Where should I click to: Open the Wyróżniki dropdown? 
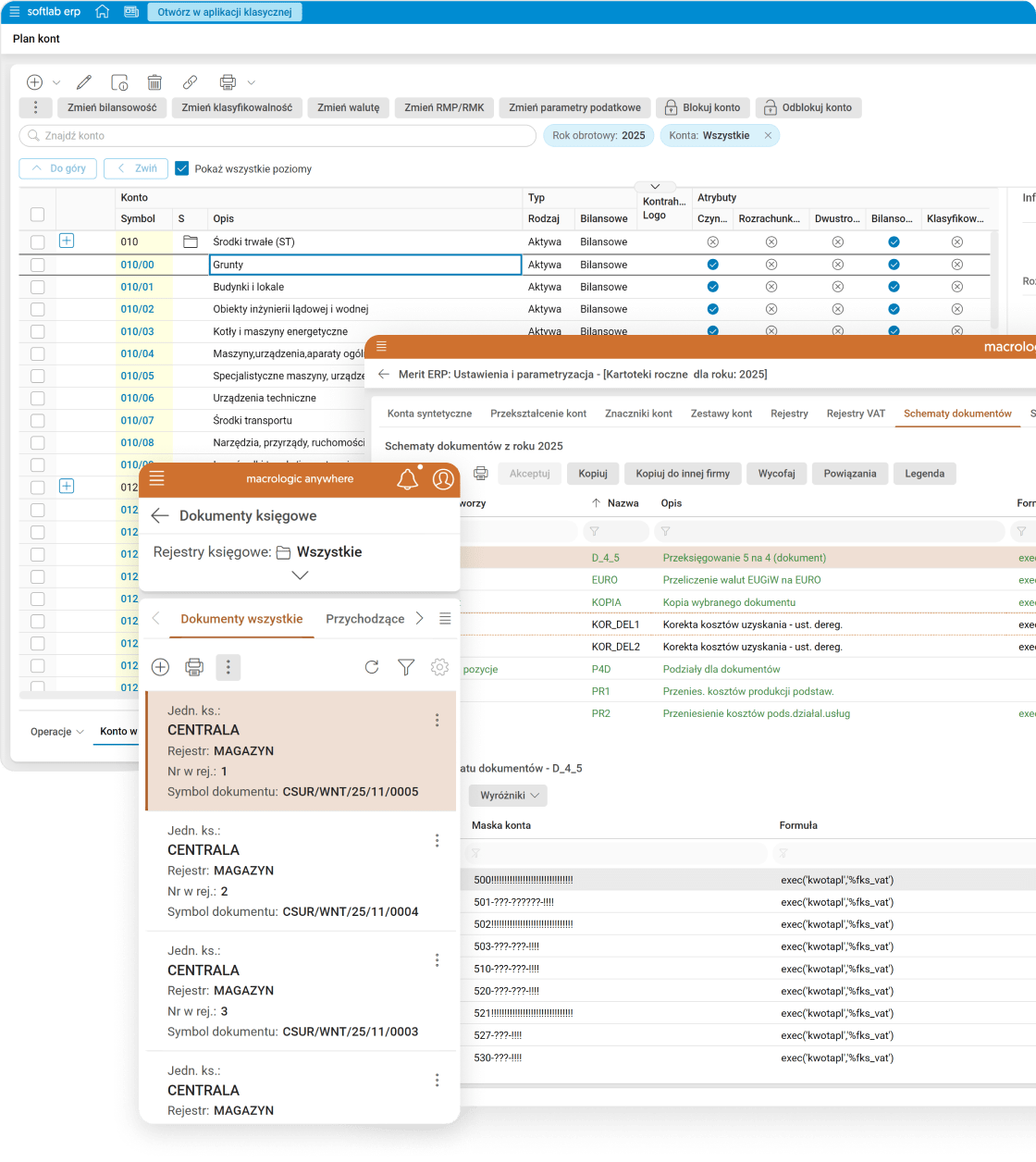(x=508, y=795)
